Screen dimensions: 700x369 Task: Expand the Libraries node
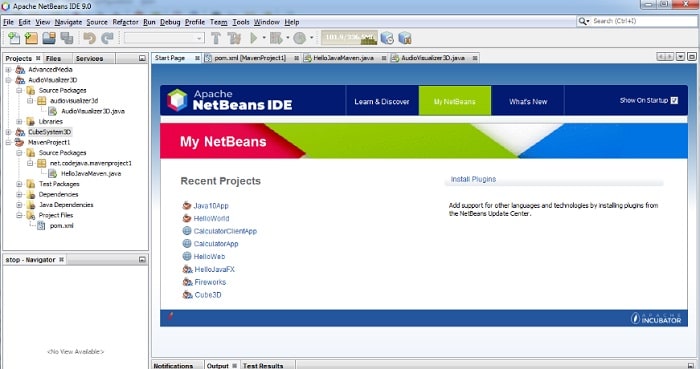(19, 121)
